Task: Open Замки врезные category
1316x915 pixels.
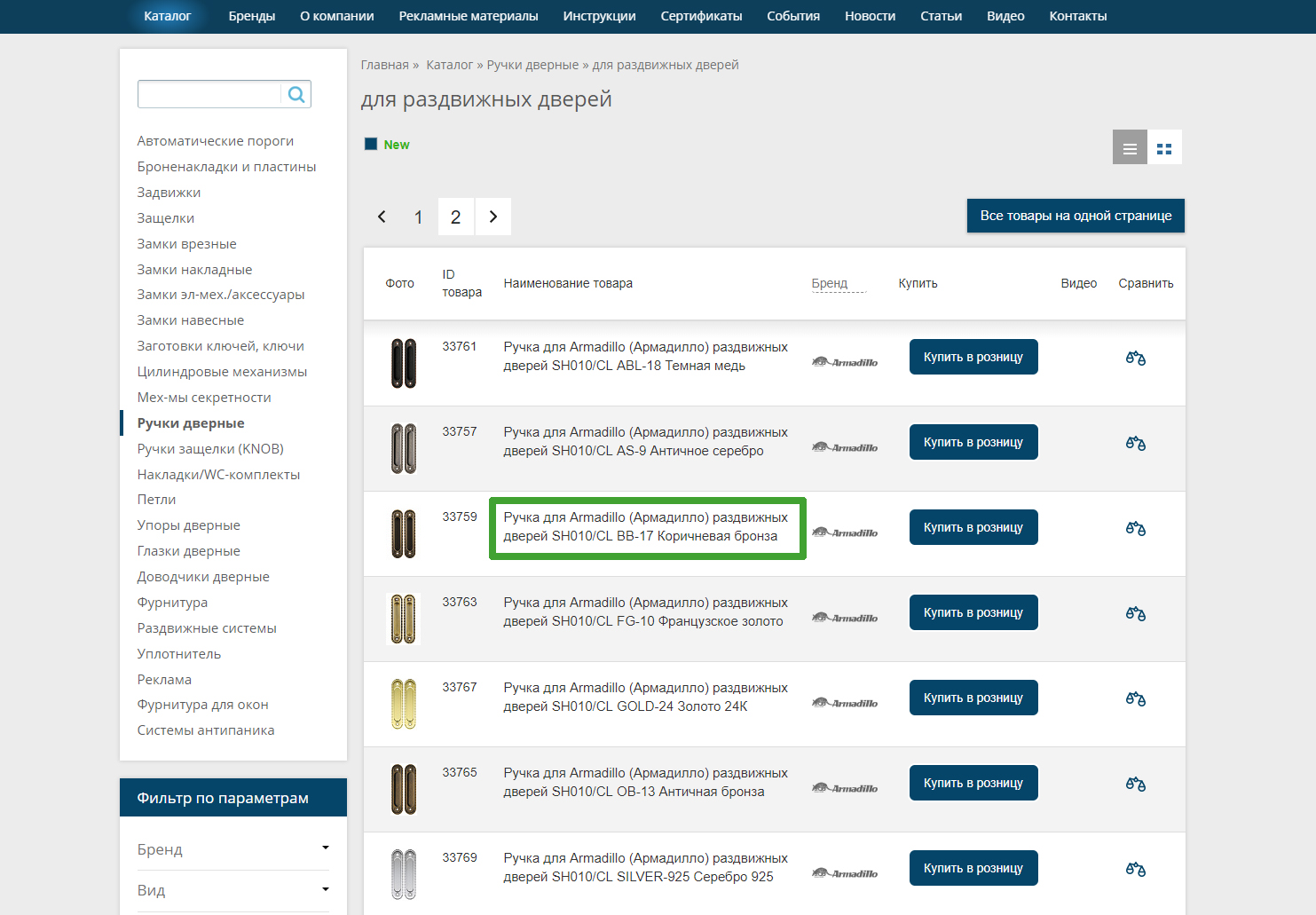Action: (186, 244)
